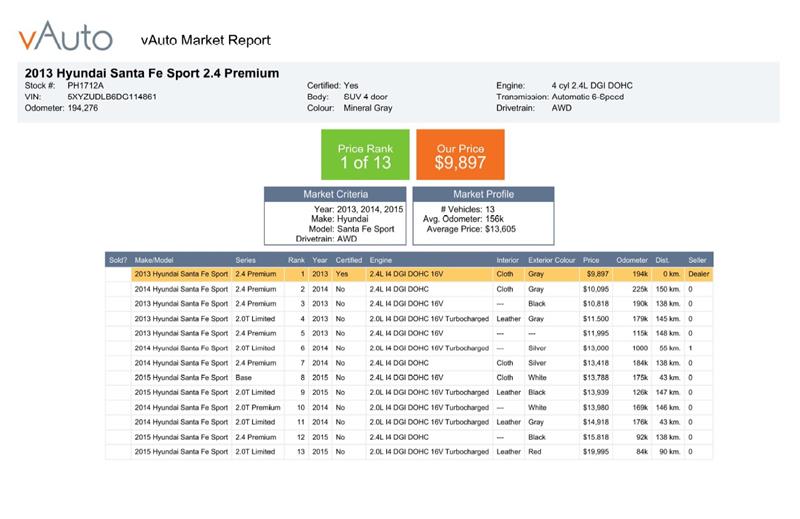Click the Interior column header
This screenshot has width=800, height=519.
pyautogui.click(x=508, y=260)
